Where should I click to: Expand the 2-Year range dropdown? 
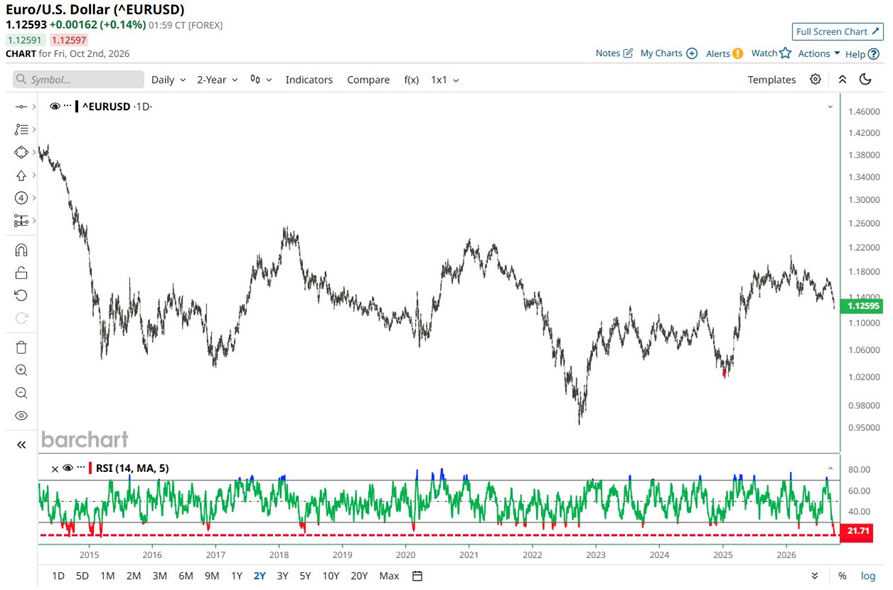coord(218,80)
